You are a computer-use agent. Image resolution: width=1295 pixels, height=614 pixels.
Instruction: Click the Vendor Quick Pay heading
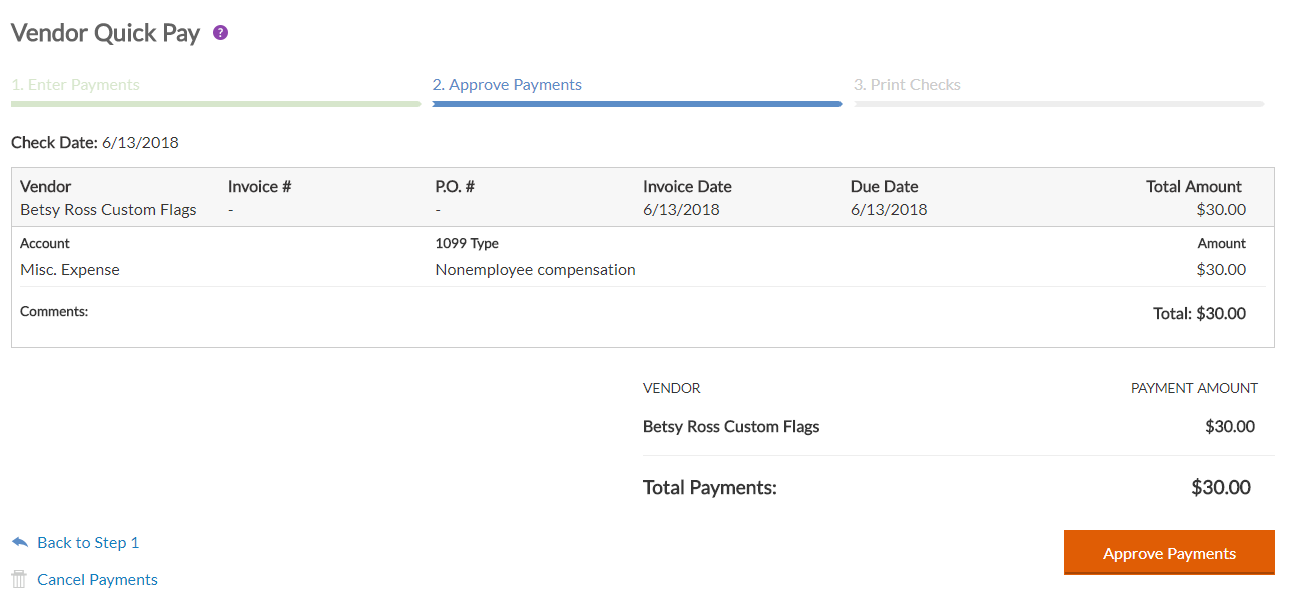(x=105, y=33)
